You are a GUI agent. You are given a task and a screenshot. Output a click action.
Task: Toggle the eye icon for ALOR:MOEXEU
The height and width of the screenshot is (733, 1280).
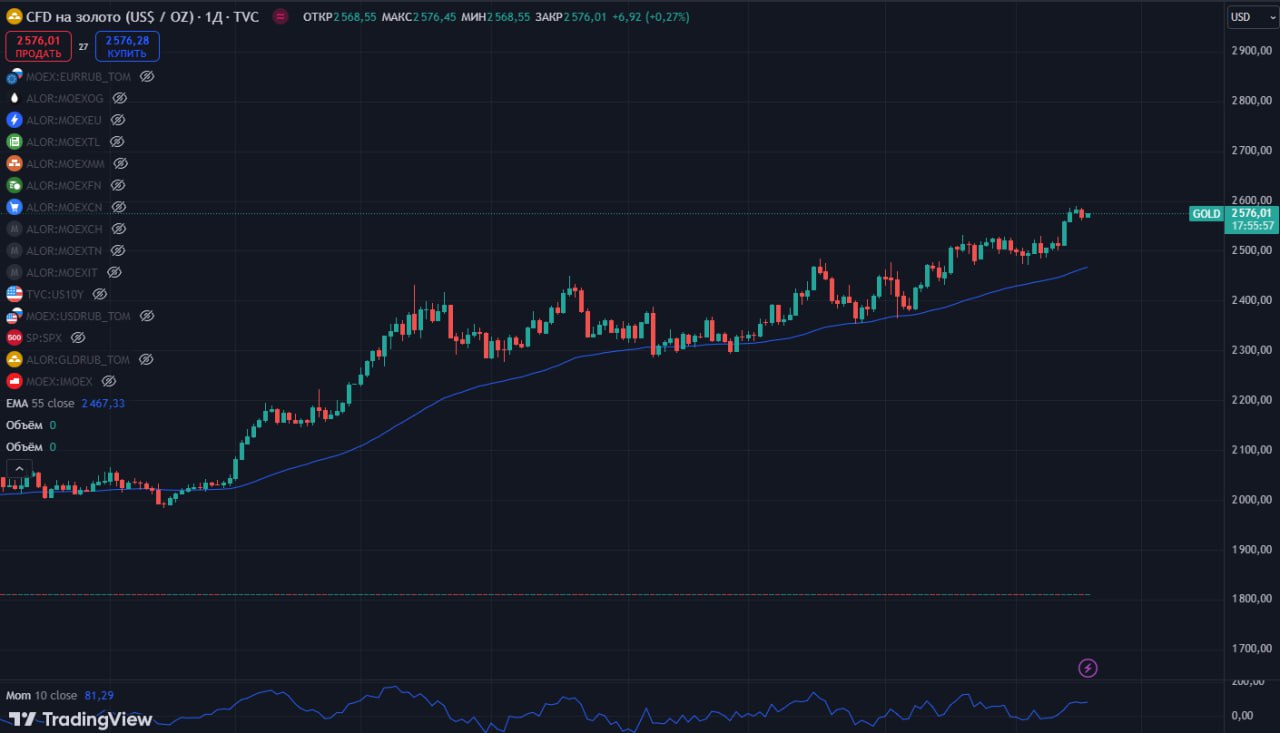click(x=118, y=120)
